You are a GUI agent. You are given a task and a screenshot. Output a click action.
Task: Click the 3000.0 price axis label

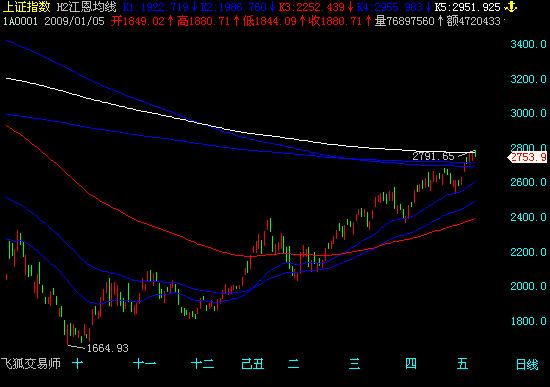click(528, 113)
